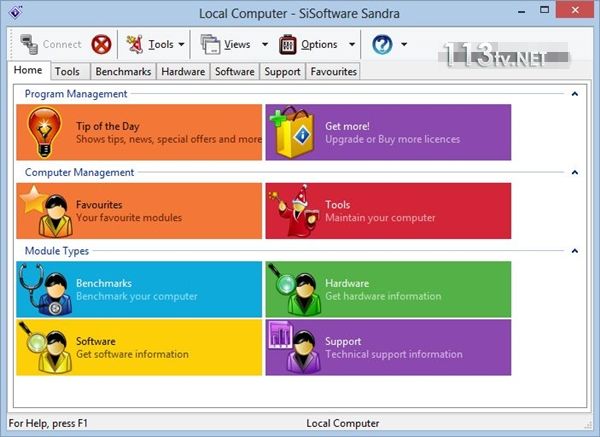Open the Options toolbar dropdown arrow
Screen dimensions: 600x437
352,44
